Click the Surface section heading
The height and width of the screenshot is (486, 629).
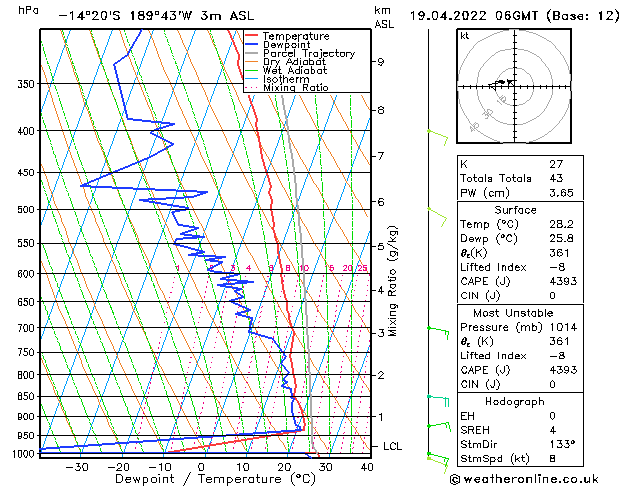(515, 210)
